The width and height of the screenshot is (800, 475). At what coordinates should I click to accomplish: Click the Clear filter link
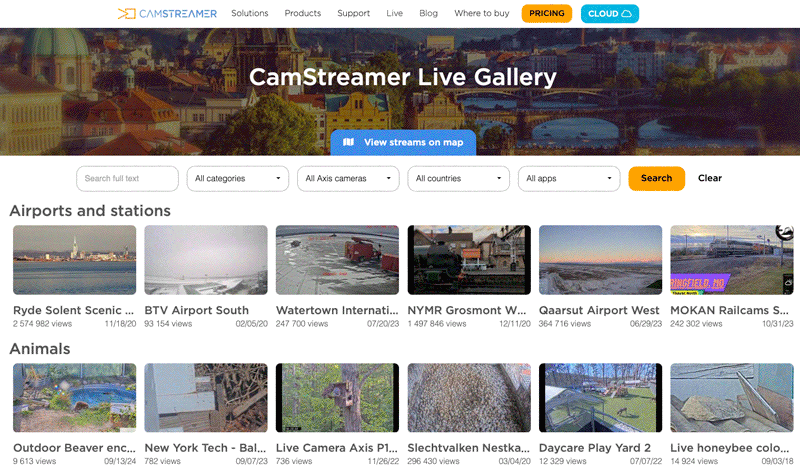click(709, 179)
